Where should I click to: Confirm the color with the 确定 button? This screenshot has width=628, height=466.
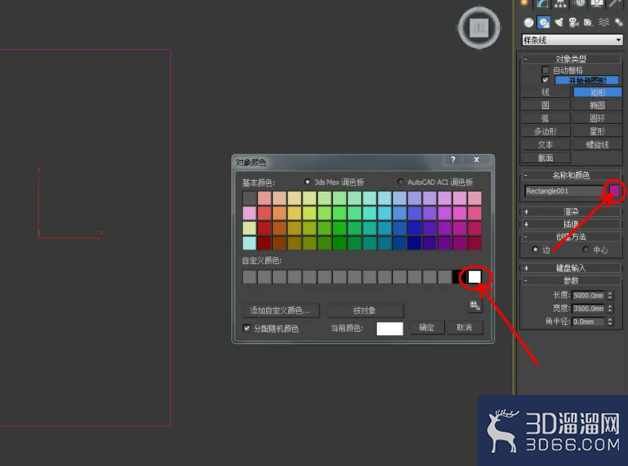427,327
